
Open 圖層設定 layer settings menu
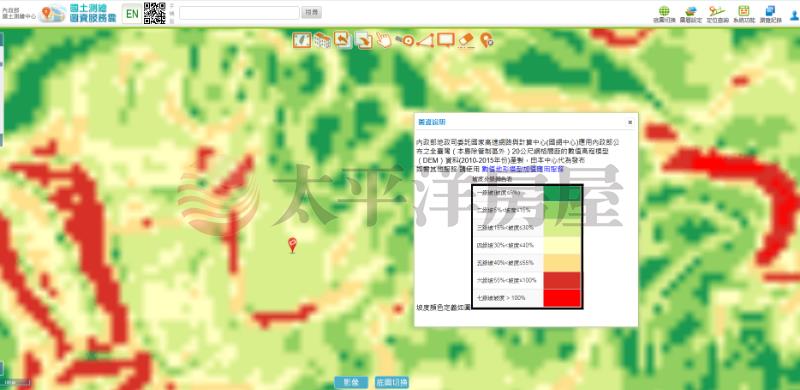click(x=691, y=14)
